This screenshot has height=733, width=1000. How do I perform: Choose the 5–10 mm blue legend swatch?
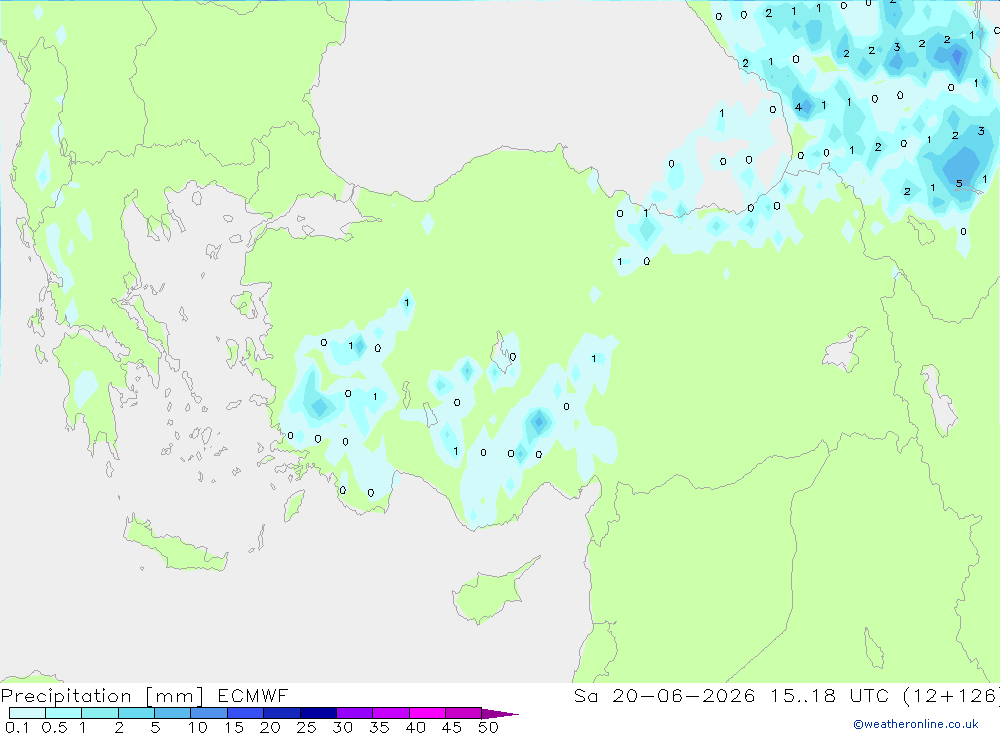point(172,713)
